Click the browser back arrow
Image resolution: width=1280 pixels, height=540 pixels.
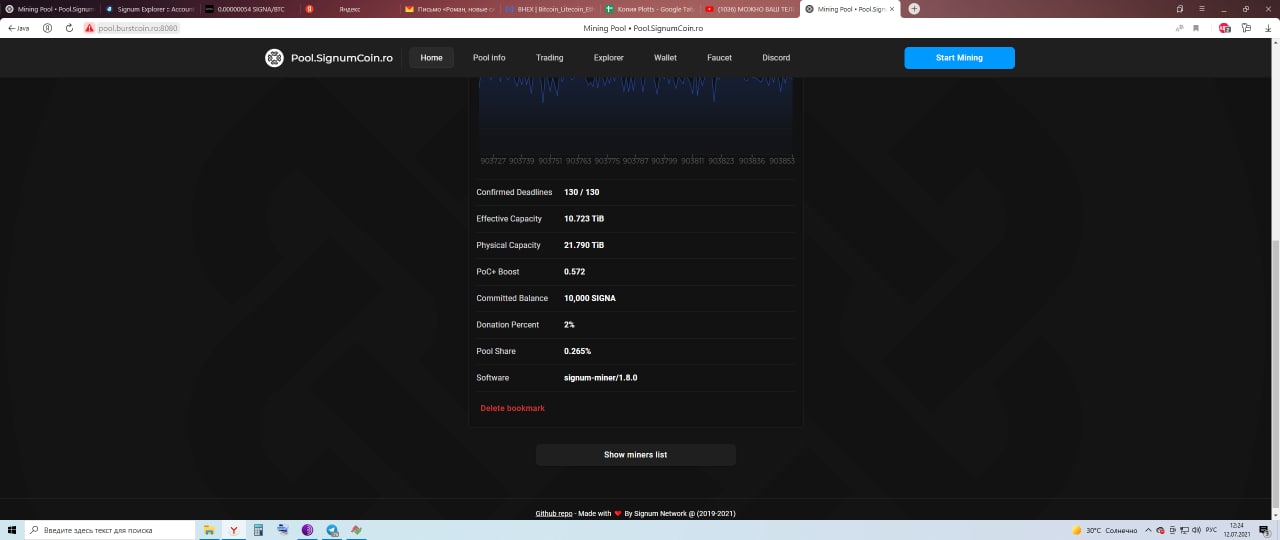(11, 28)
